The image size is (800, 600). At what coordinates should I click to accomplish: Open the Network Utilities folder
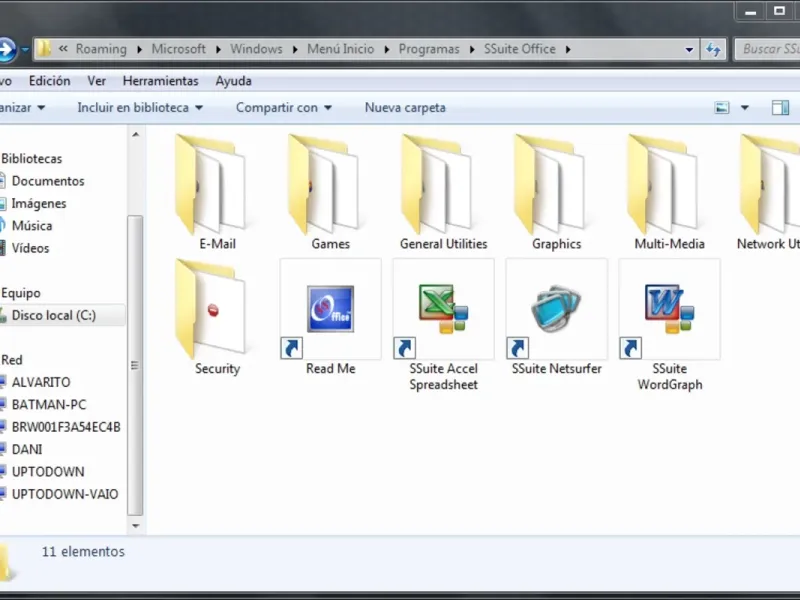pos(768,191)
